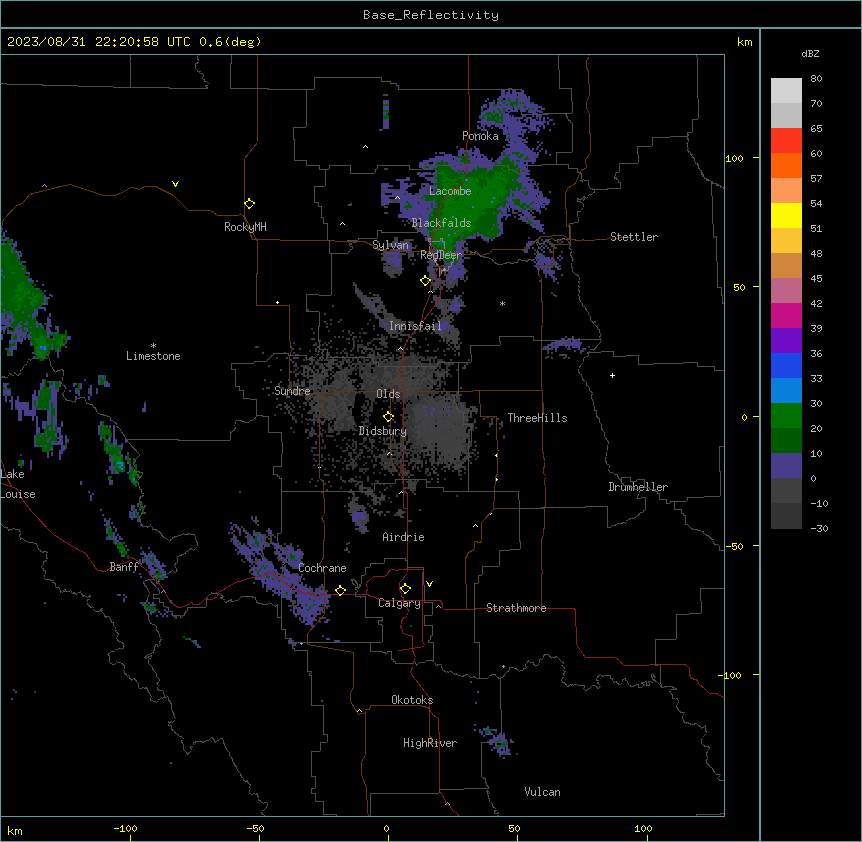Click the Cochrane city label
Image resolution: width=862 pixels, height=842 pixels.
(x=322, y=568)
